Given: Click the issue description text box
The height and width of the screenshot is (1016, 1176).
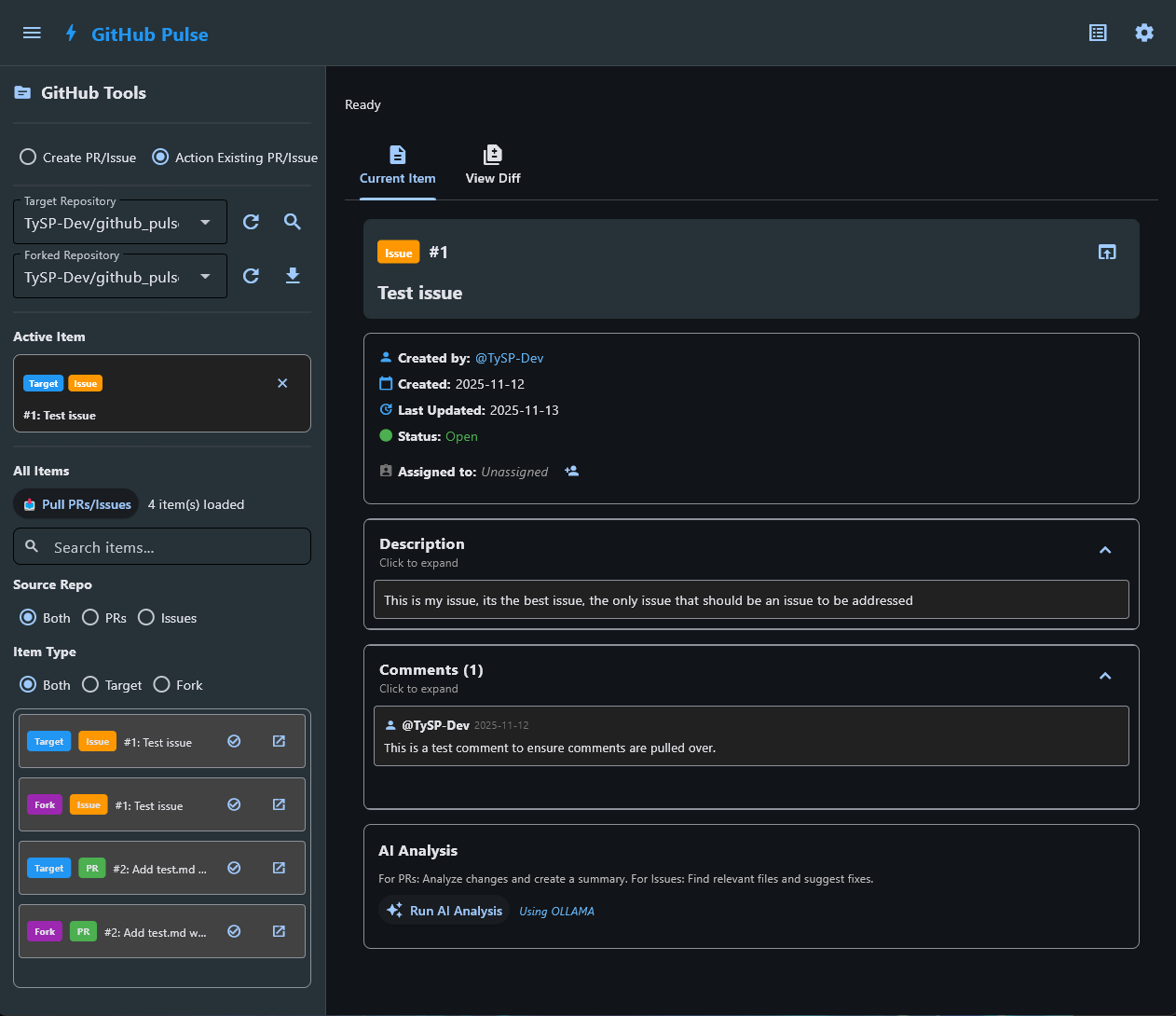Looking at the screenshot, I should [751, 599].
